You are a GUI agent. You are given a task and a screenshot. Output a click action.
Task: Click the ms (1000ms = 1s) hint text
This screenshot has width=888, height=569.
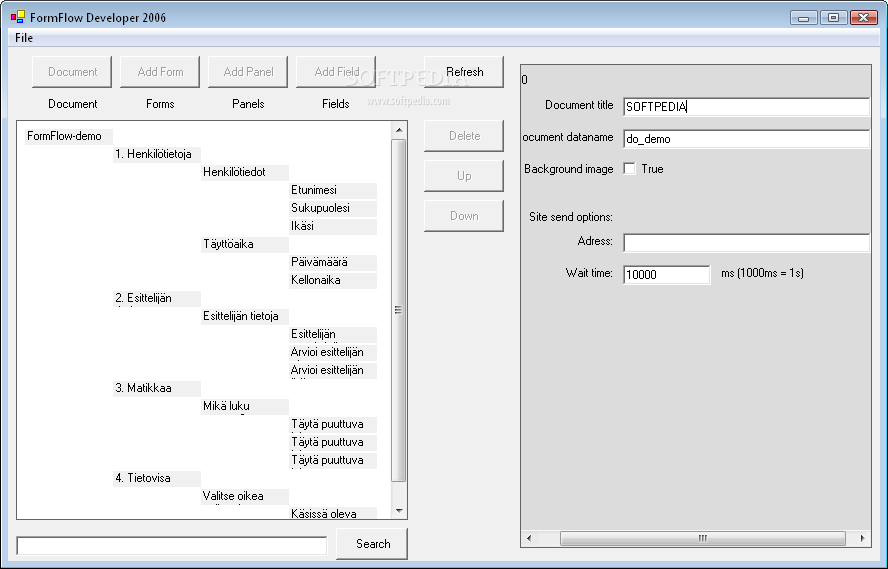tap(762, 273)
